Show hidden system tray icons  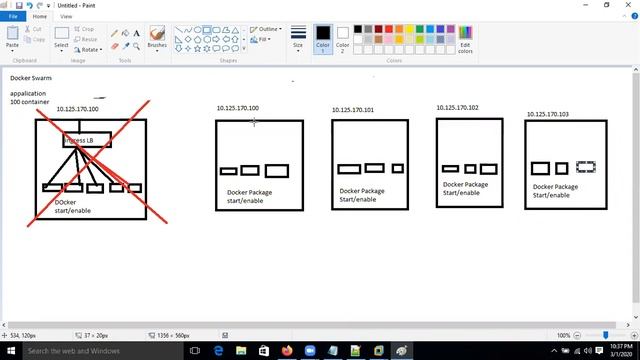pyautogui.click(x=554, y=351)
